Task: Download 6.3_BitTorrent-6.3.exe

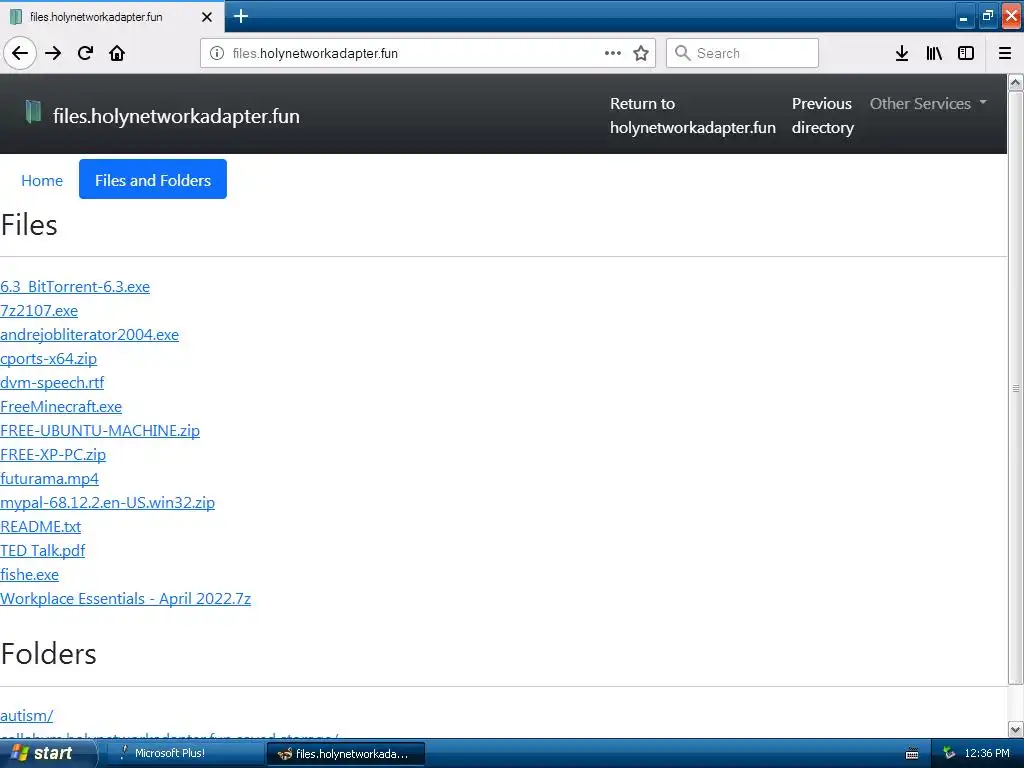Action: (x=75, y=286)
